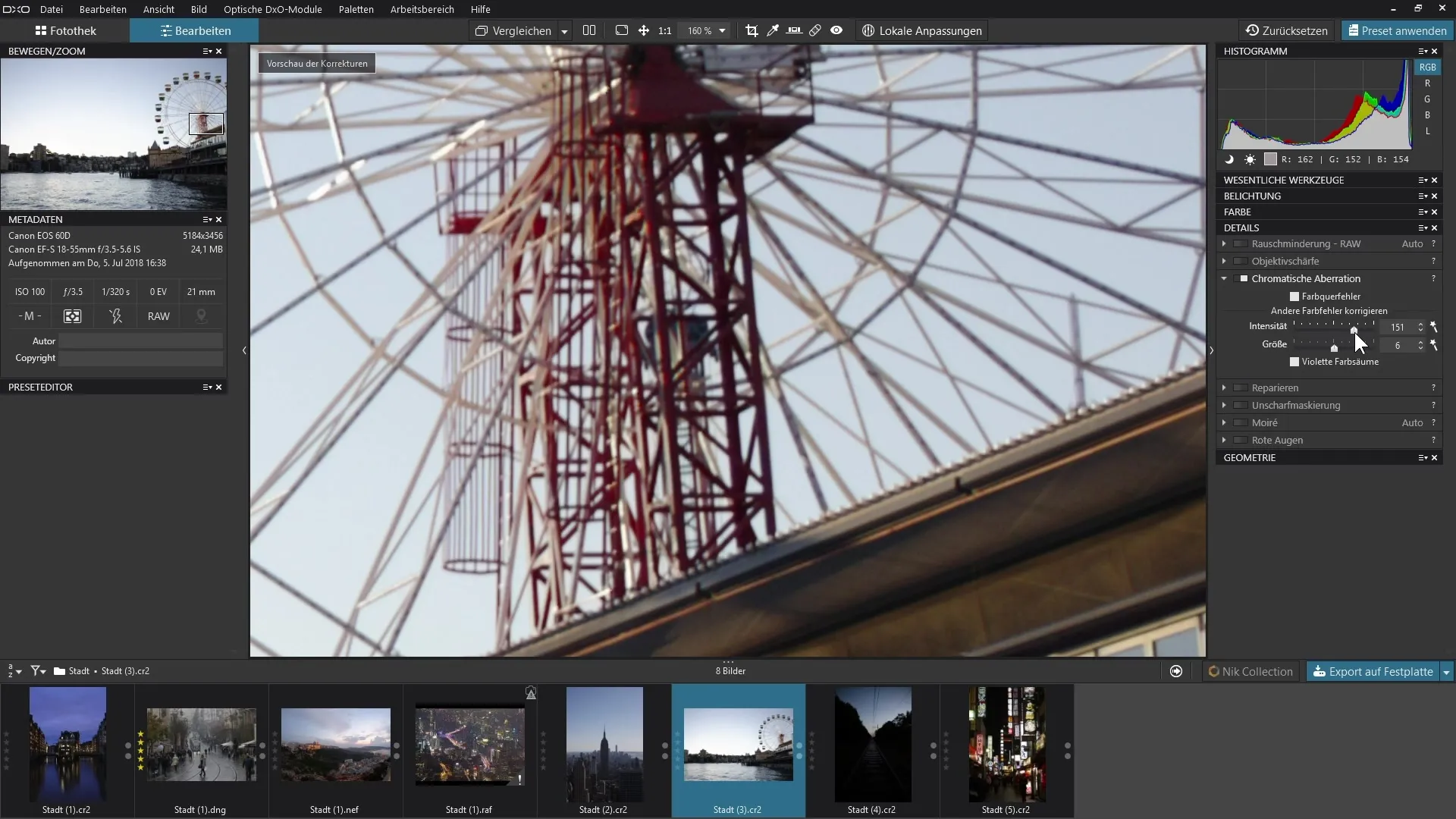The width and height of the screenshot is (1456, 819).
Task: Open the sort order icon in filmstrip
Action: 14,671
